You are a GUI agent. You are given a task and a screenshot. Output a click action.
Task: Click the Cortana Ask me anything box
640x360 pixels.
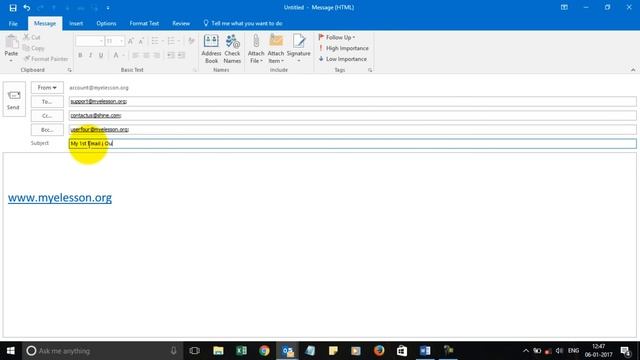pyautogui.click(x=102, y=351)
